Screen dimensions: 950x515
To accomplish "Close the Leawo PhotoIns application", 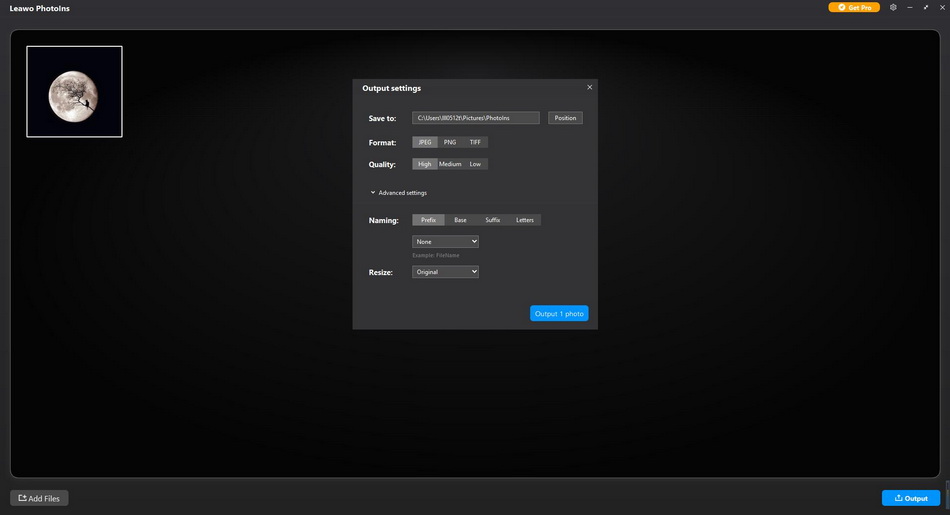I will [x=941, y=7].
